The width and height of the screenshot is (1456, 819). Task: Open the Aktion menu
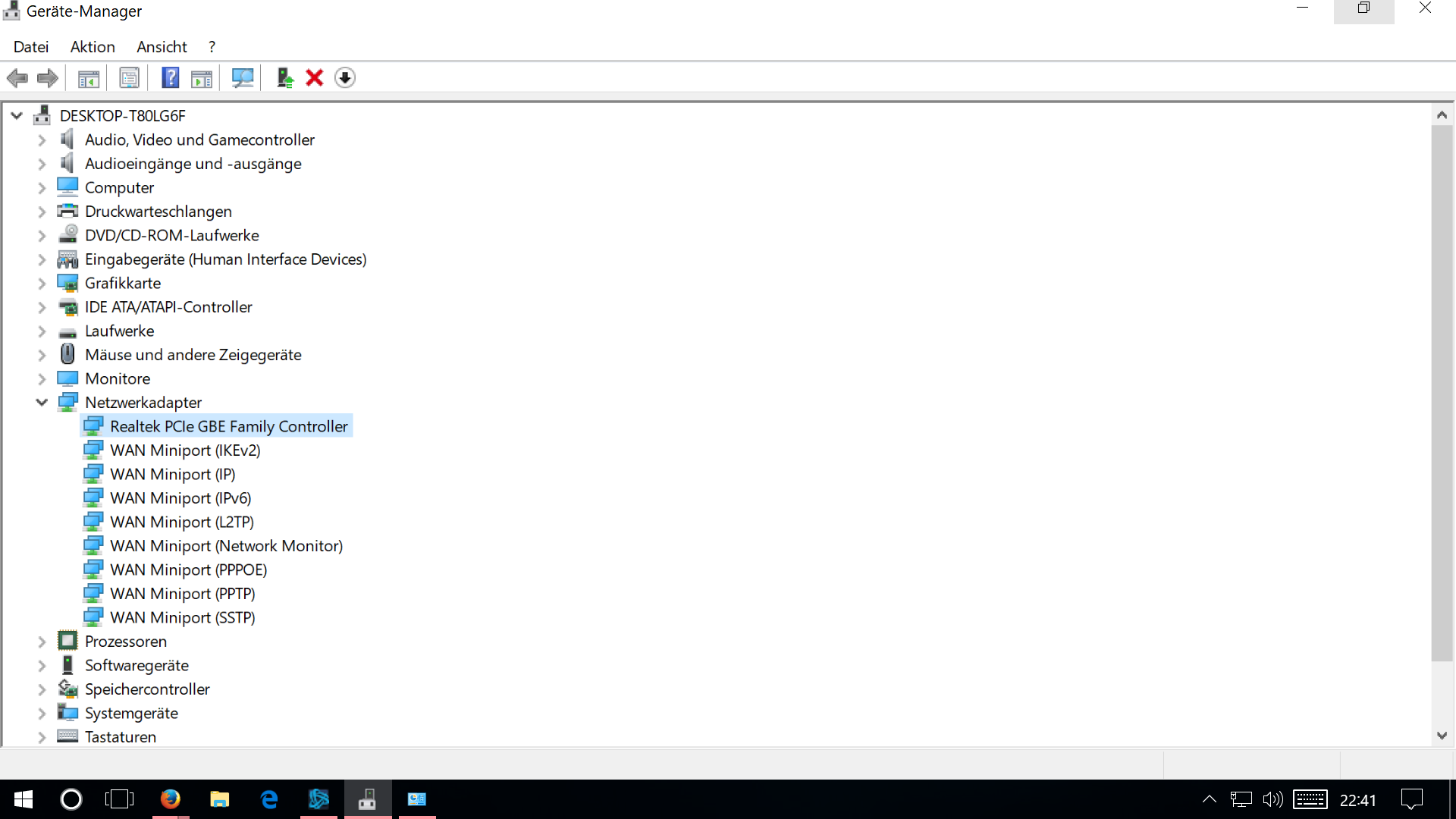point(93,47)
